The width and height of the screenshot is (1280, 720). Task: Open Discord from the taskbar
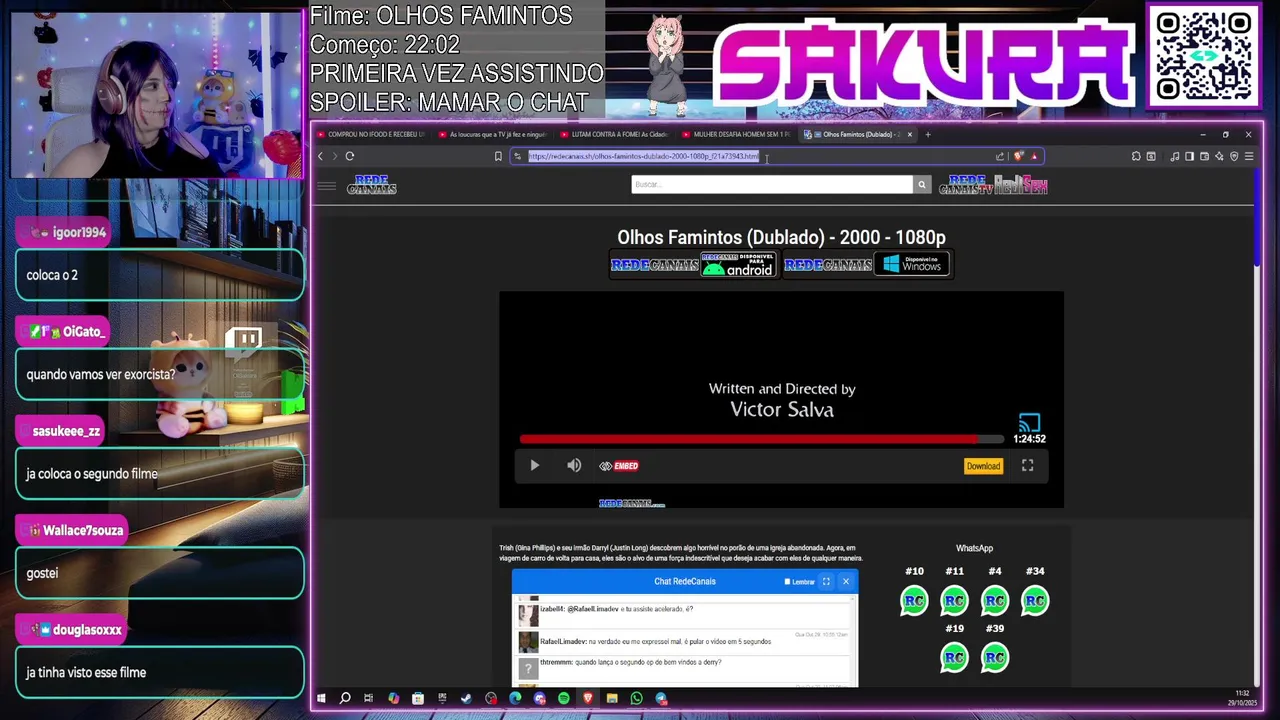click(539, 698)
